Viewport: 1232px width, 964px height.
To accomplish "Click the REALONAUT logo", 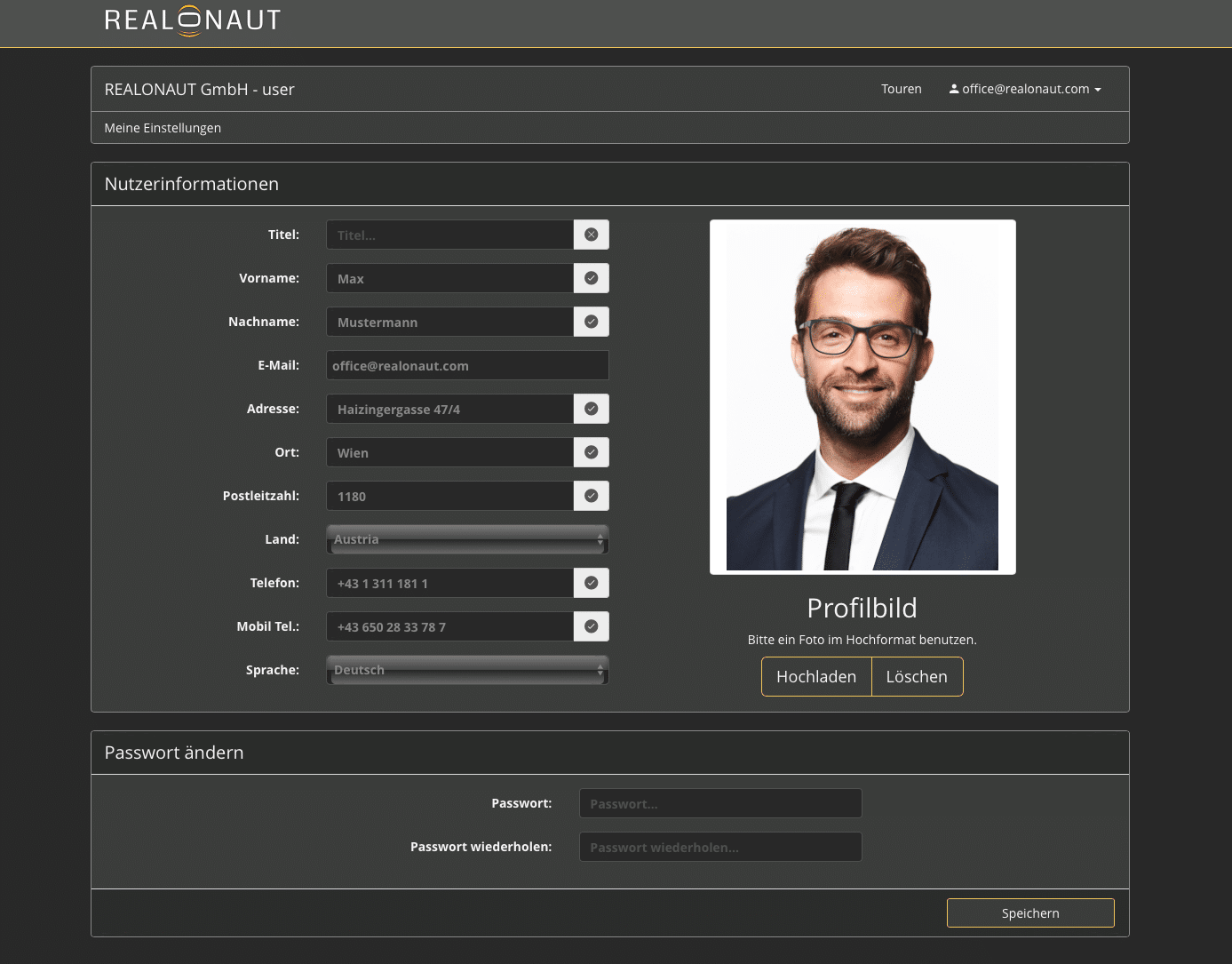I will [x=193, y=20].
